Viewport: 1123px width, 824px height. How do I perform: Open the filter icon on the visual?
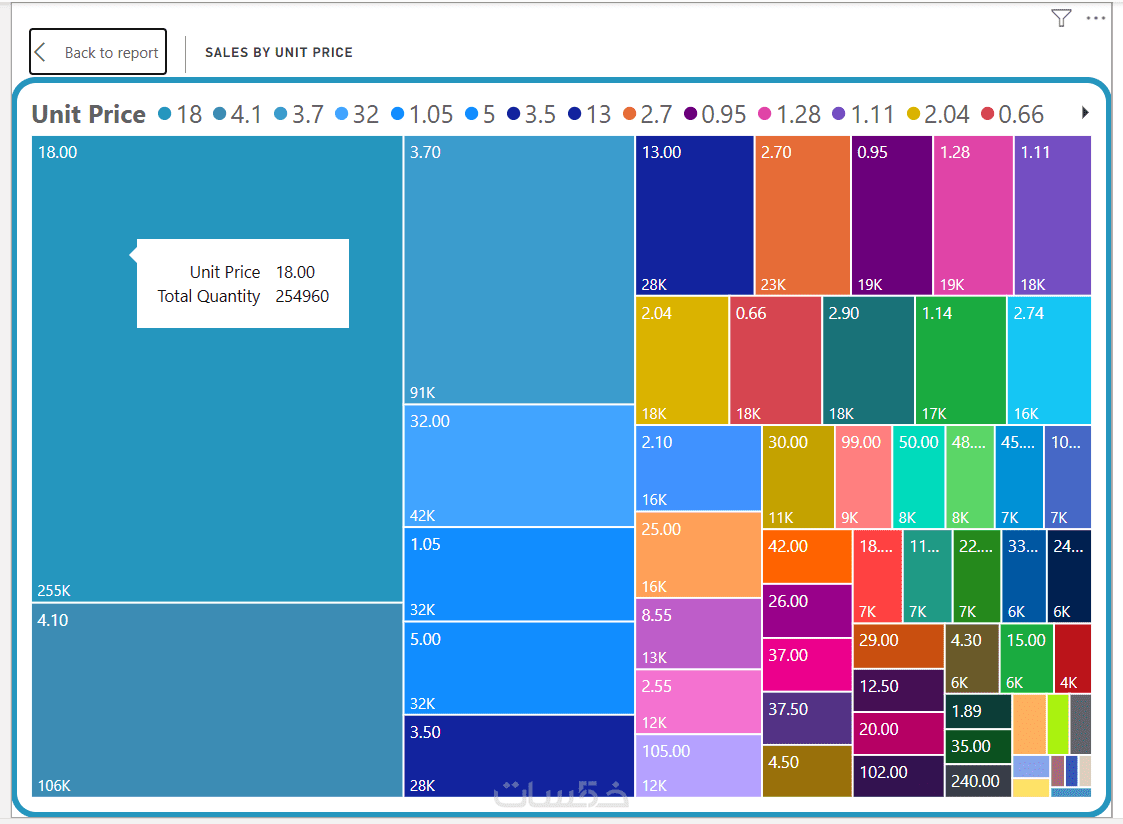coord(1061,18)
